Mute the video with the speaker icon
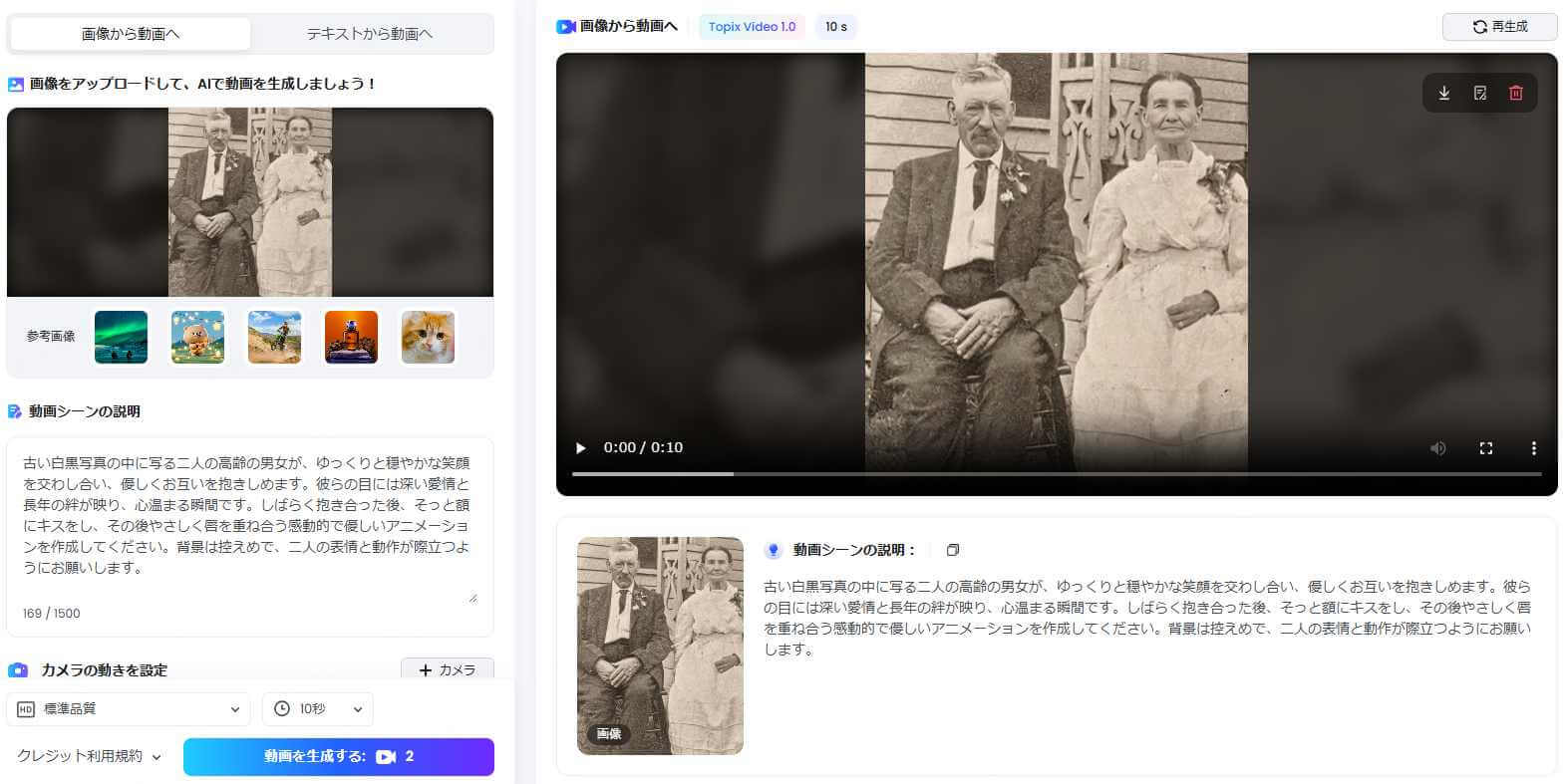1567x784 pixels. 1437,448
